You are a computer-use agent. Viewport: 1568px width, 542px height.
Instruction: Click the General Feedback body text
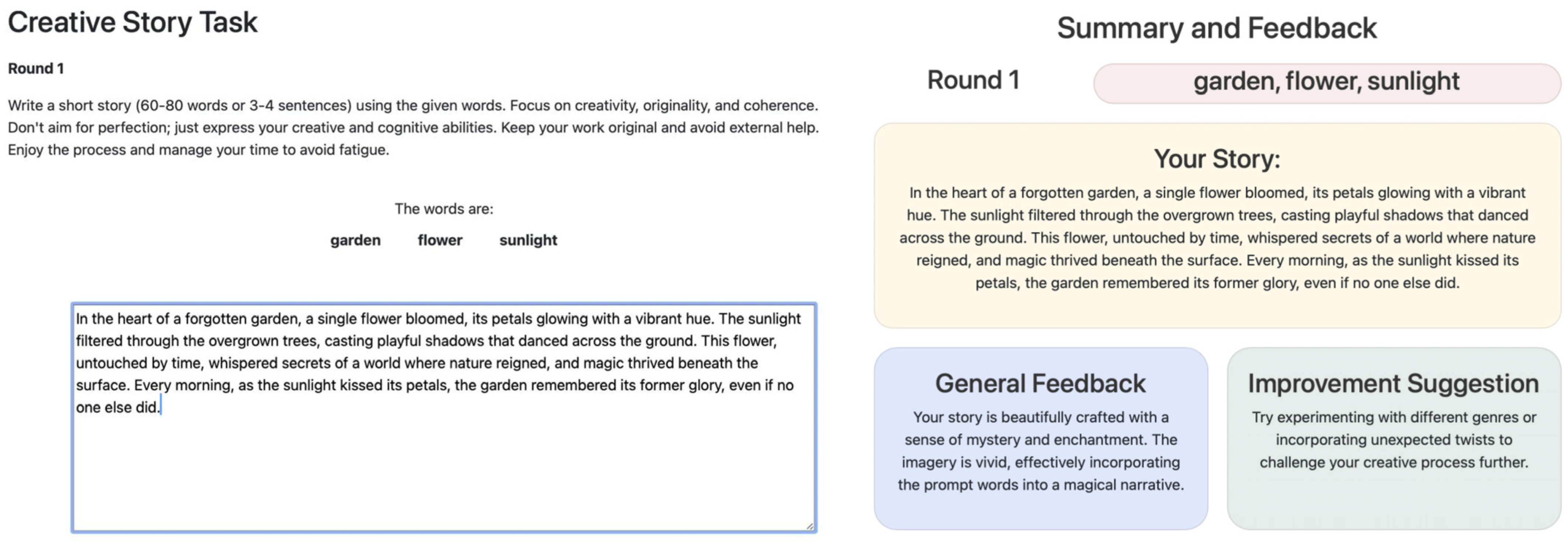coord(1040,450)
